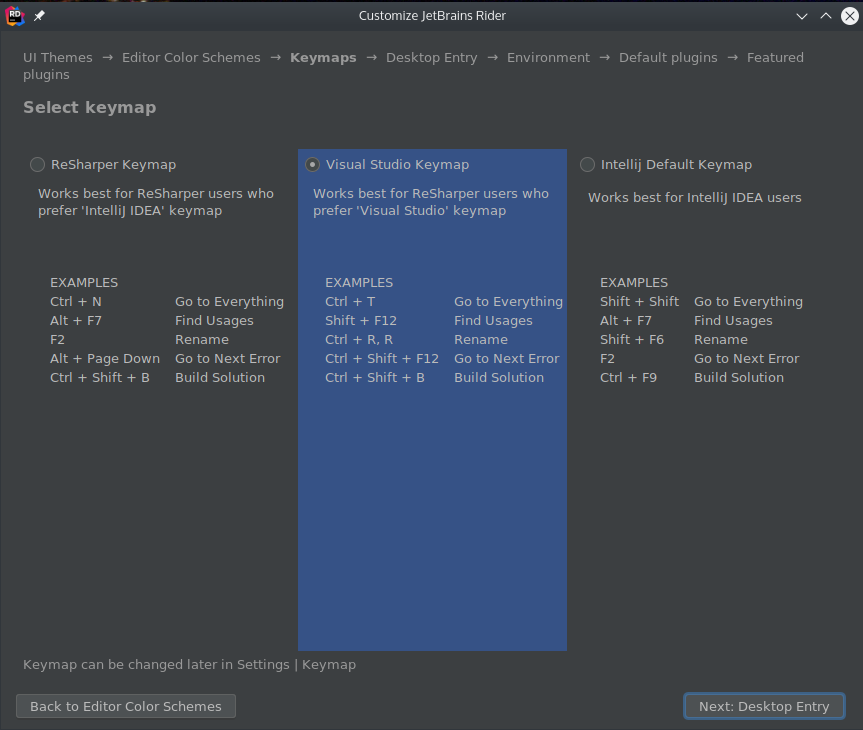The width and height of the screenshot is (863, 730).
Task: Jump to Environment breadcrumb step
Action: 548,58
